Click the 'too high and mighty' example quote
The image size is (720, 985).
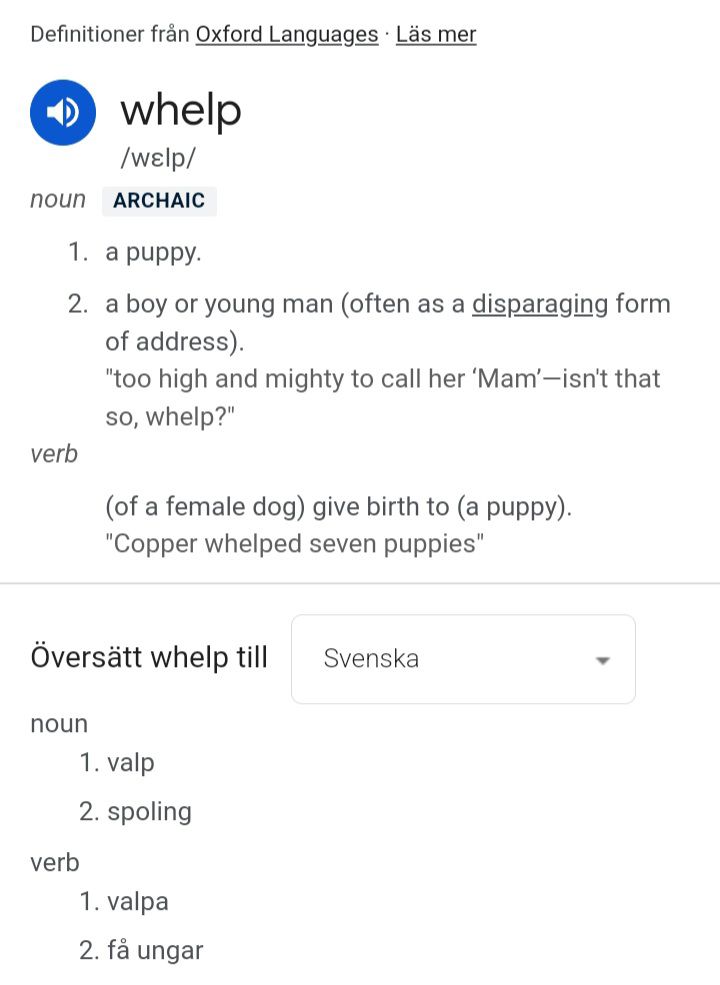click(382, 379)
